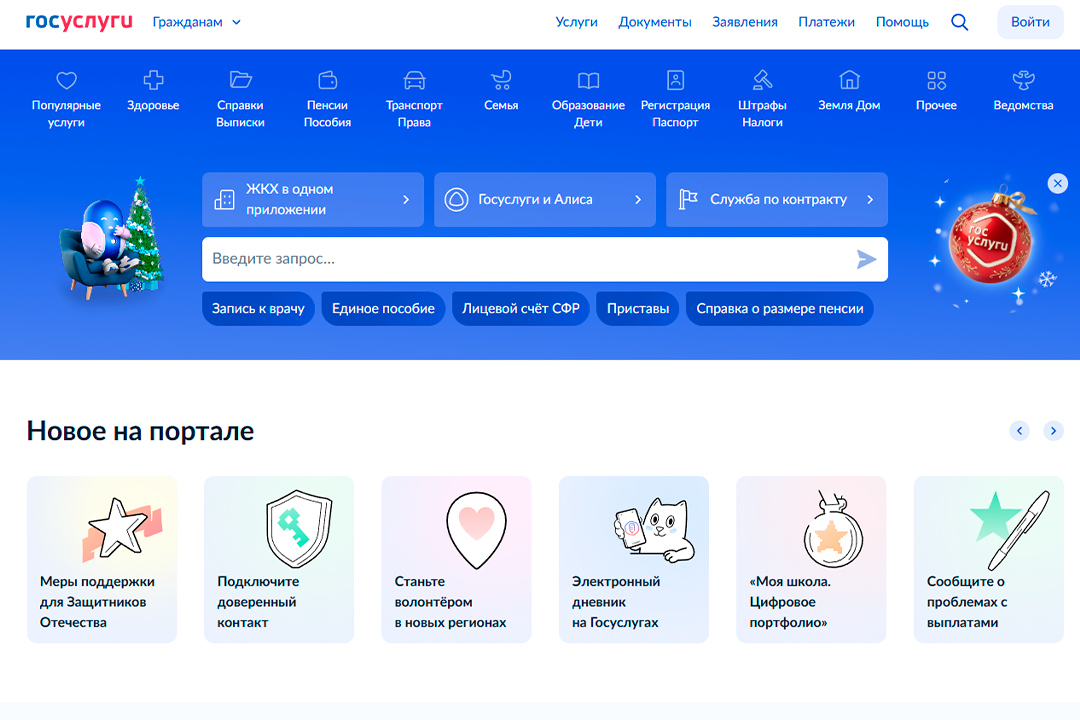The image size is (1080, 720).
Task: Show previous Новое на портале cards
Action: [x=1019, y=431]
